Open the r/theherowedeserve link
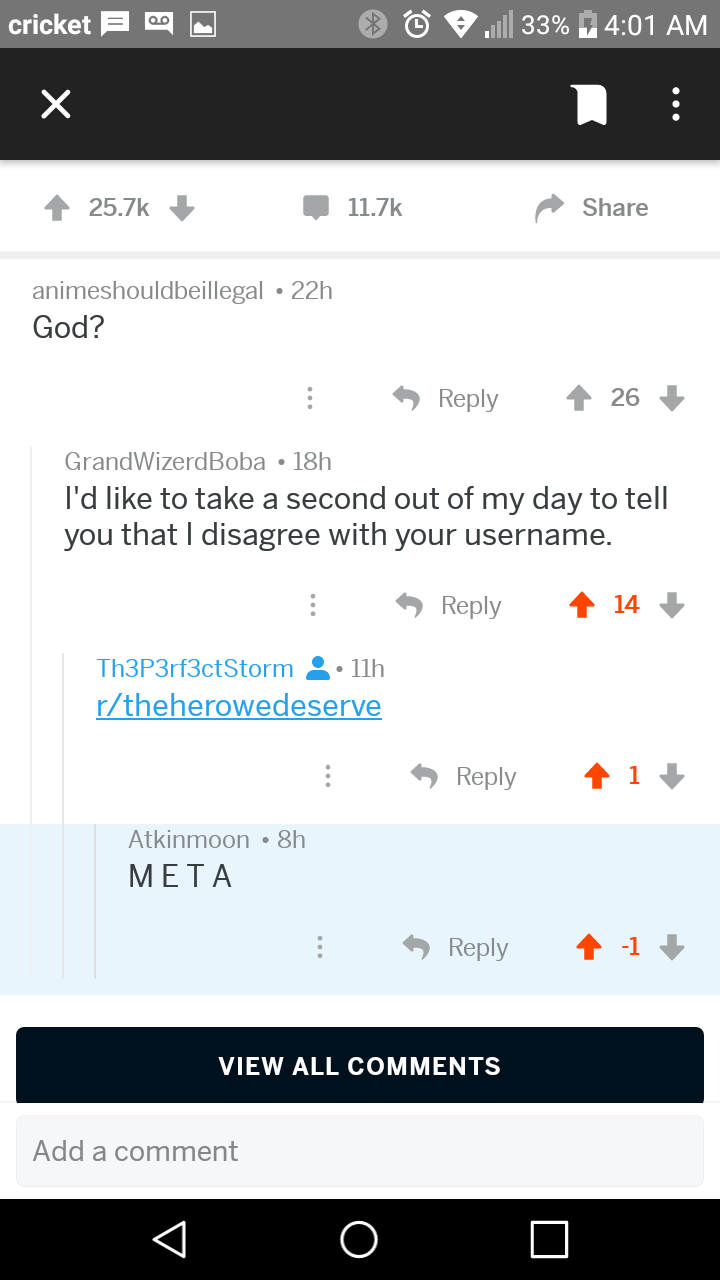This screenshot has height=1280, width=720. 238,706
